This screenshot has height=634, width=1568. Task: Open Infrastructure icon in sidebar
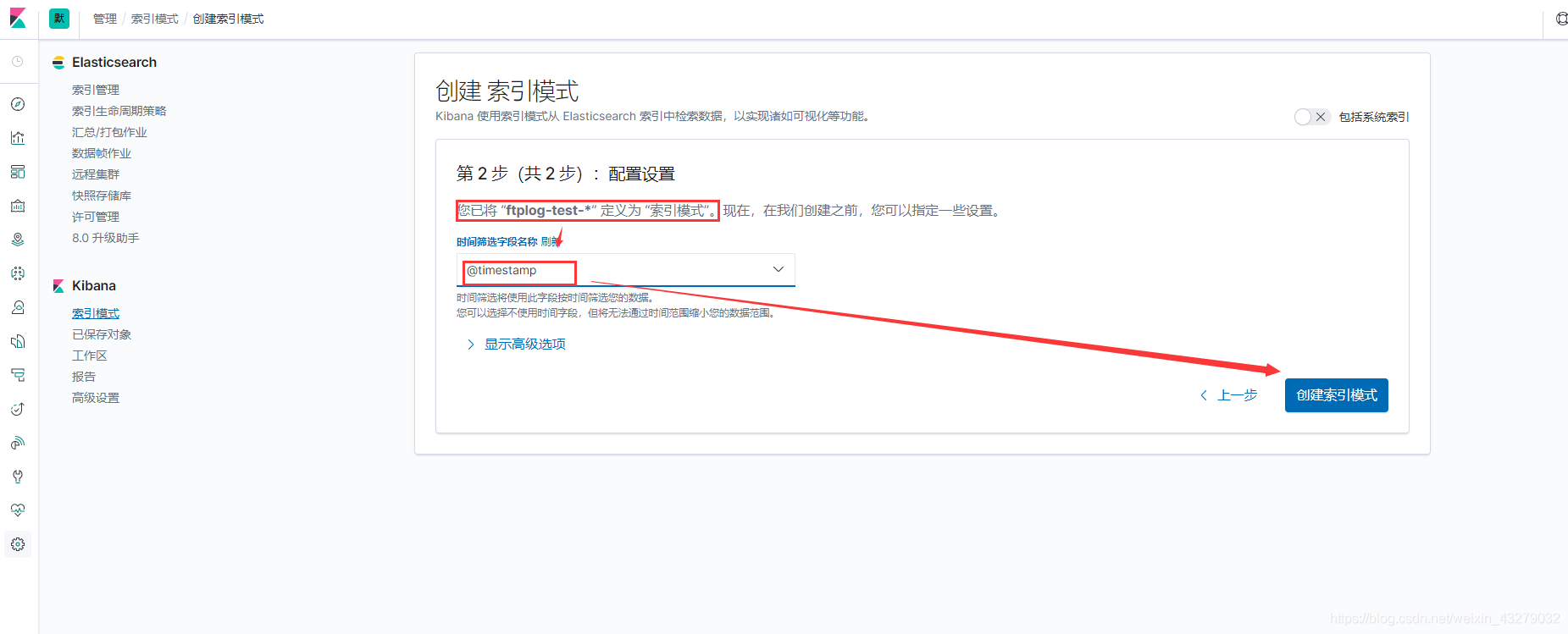18,307
